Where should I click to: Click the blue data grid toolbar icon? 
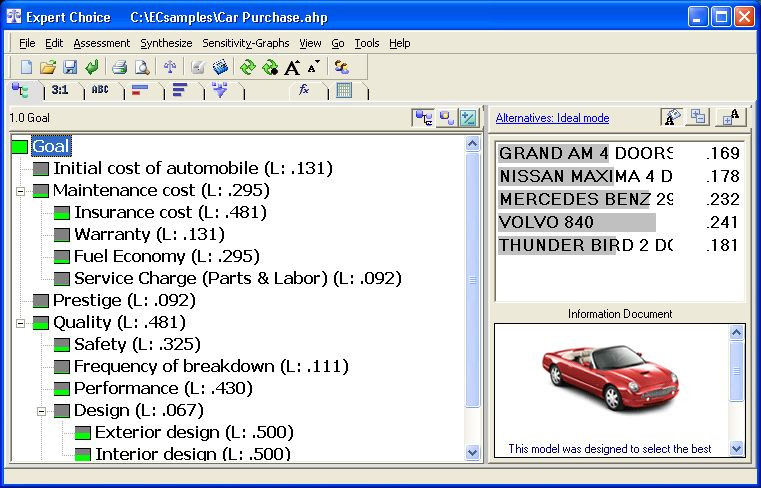[220, 67]
